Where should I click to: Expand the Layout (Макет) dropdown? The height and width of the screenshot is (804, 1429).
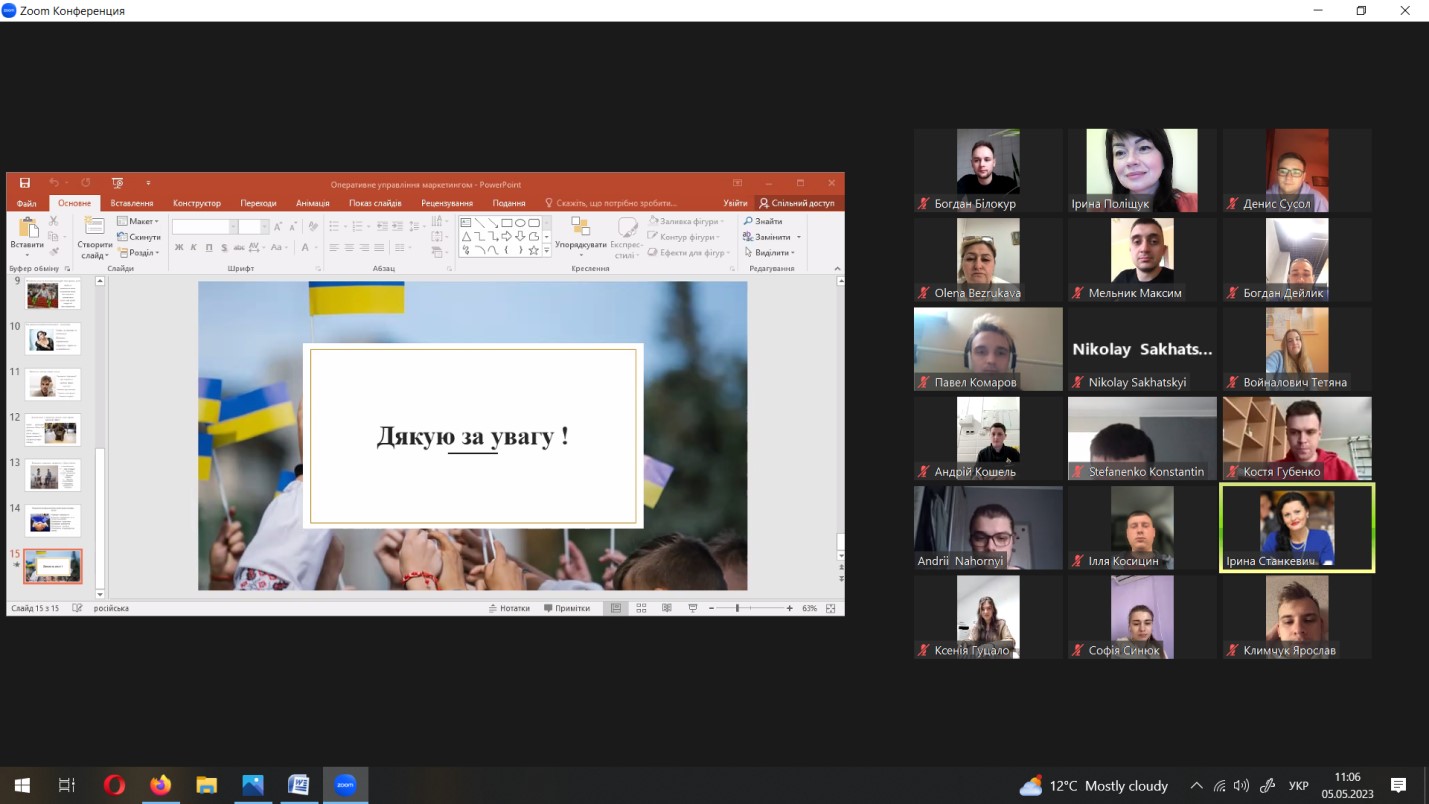coord(138,221)
